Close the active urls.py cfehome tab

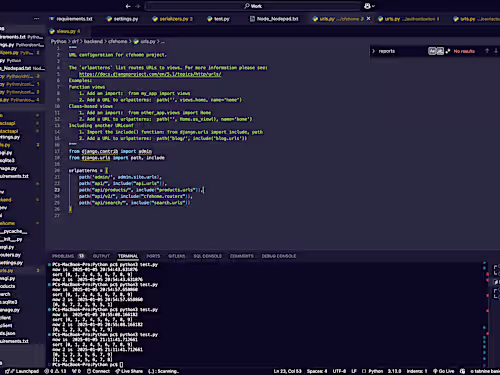pos(368,19)
